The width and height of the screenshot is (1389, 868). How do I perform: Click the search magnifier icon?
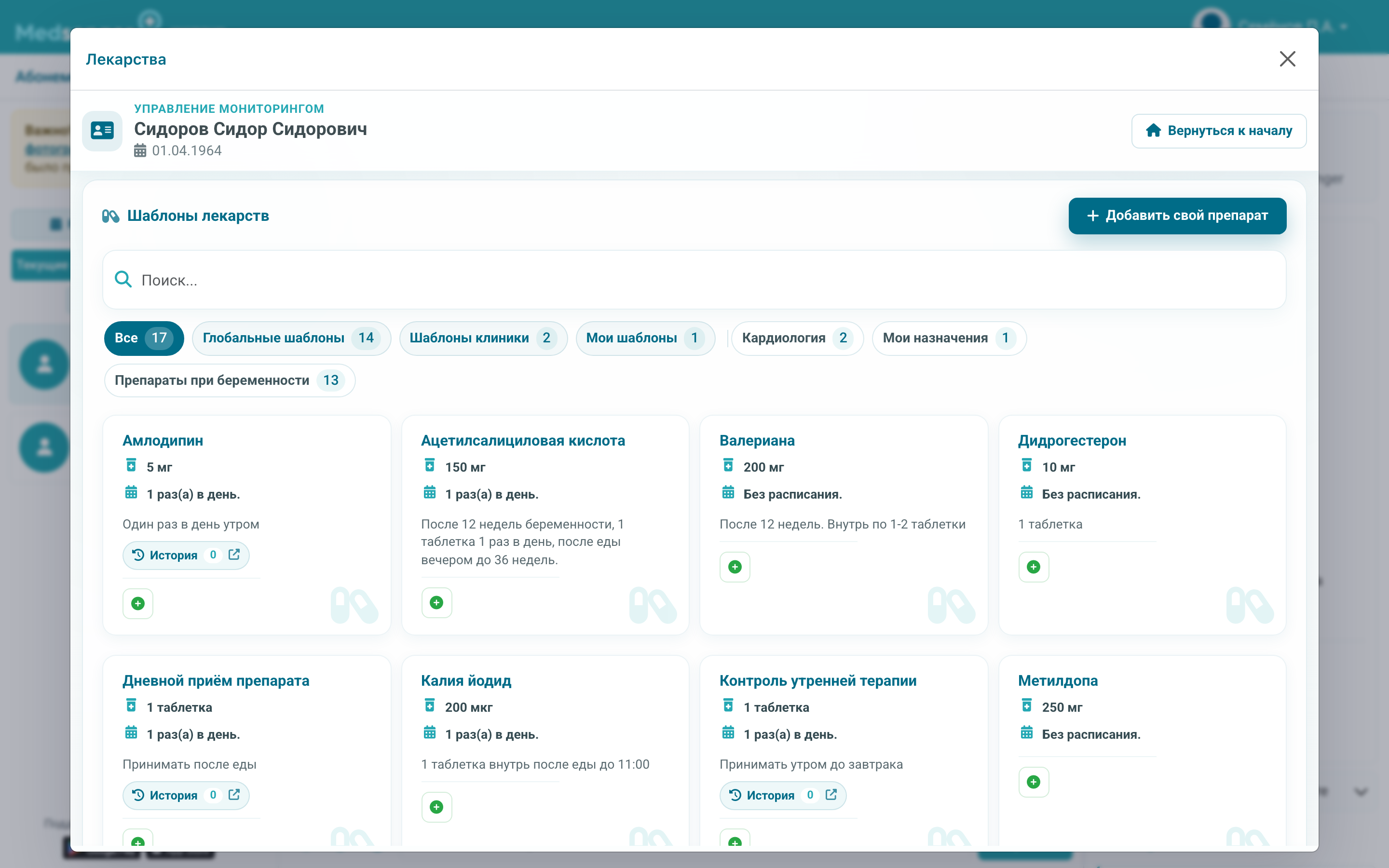pos(123,280)
